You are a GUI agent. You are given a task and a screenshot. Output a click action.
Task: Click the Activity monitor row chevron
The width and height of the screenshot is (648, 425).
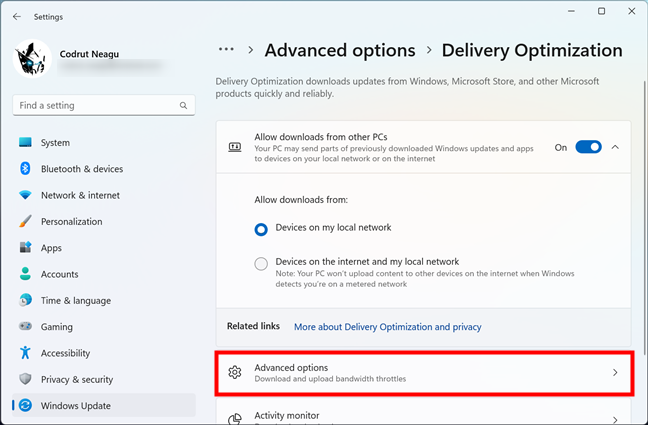point(615,420)
